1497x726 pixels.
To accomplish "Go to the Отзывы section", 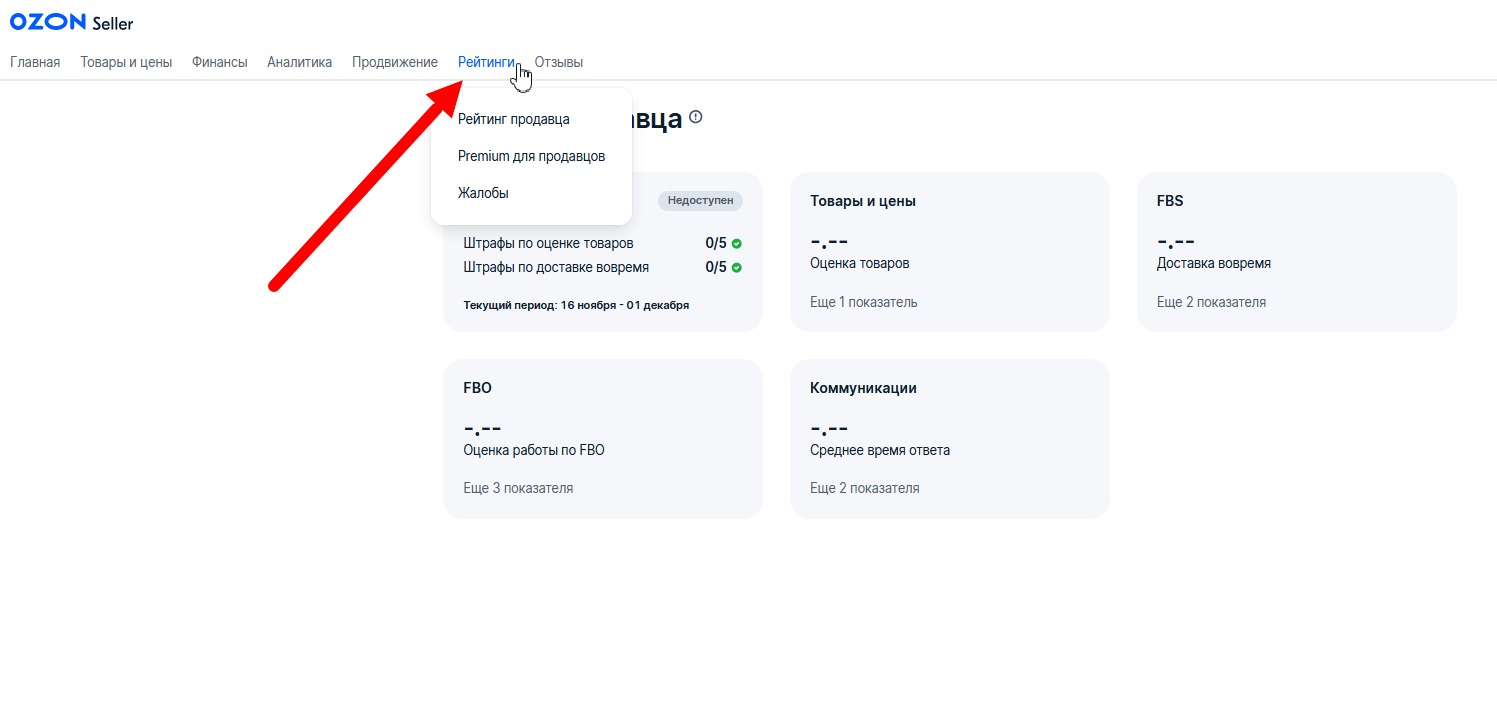I will click(x=559, y=62).
